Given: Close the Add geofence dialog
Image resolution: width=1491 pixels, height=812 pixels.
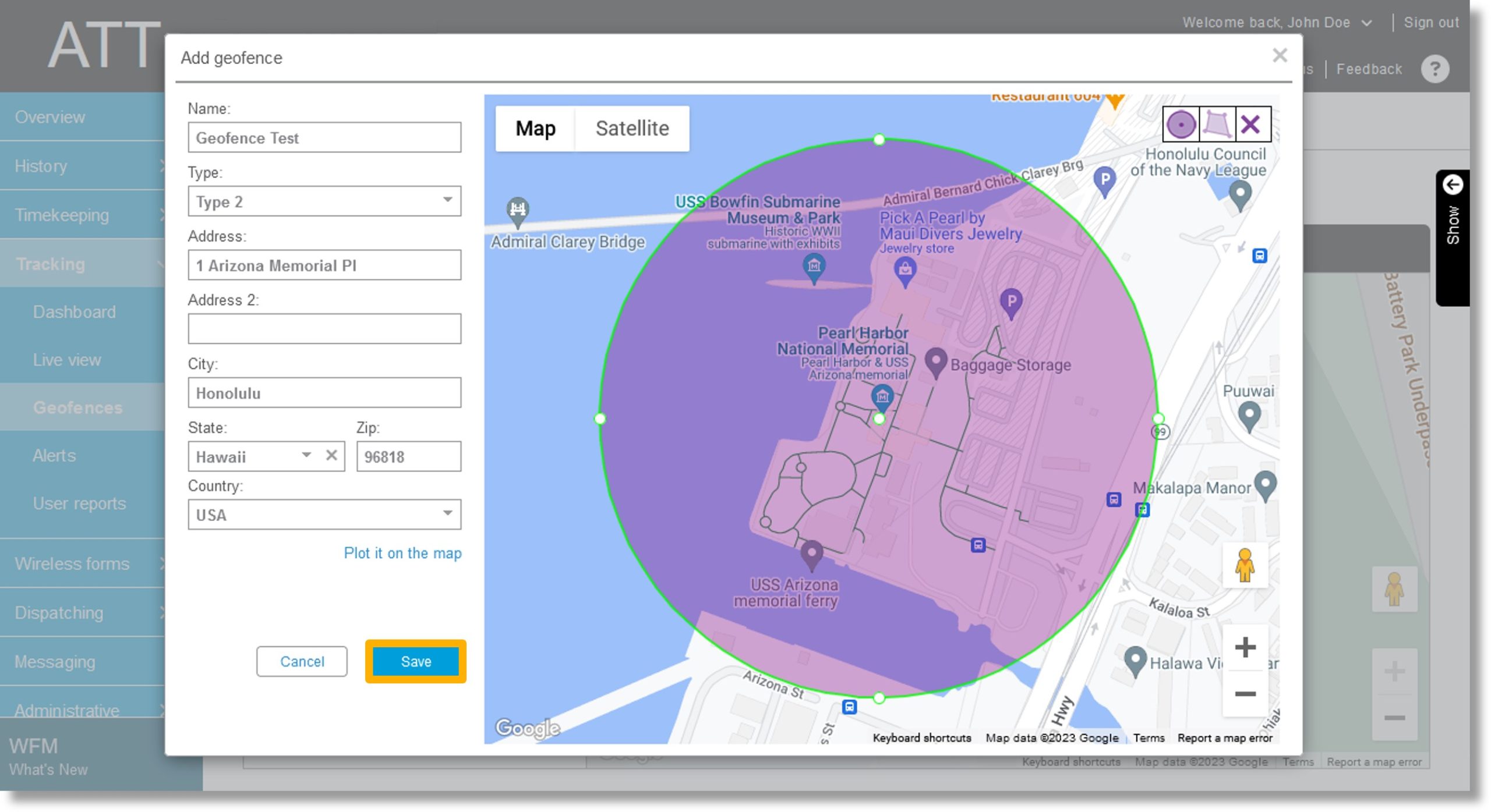Looking at the screenshot, I should click(1280, 56).
